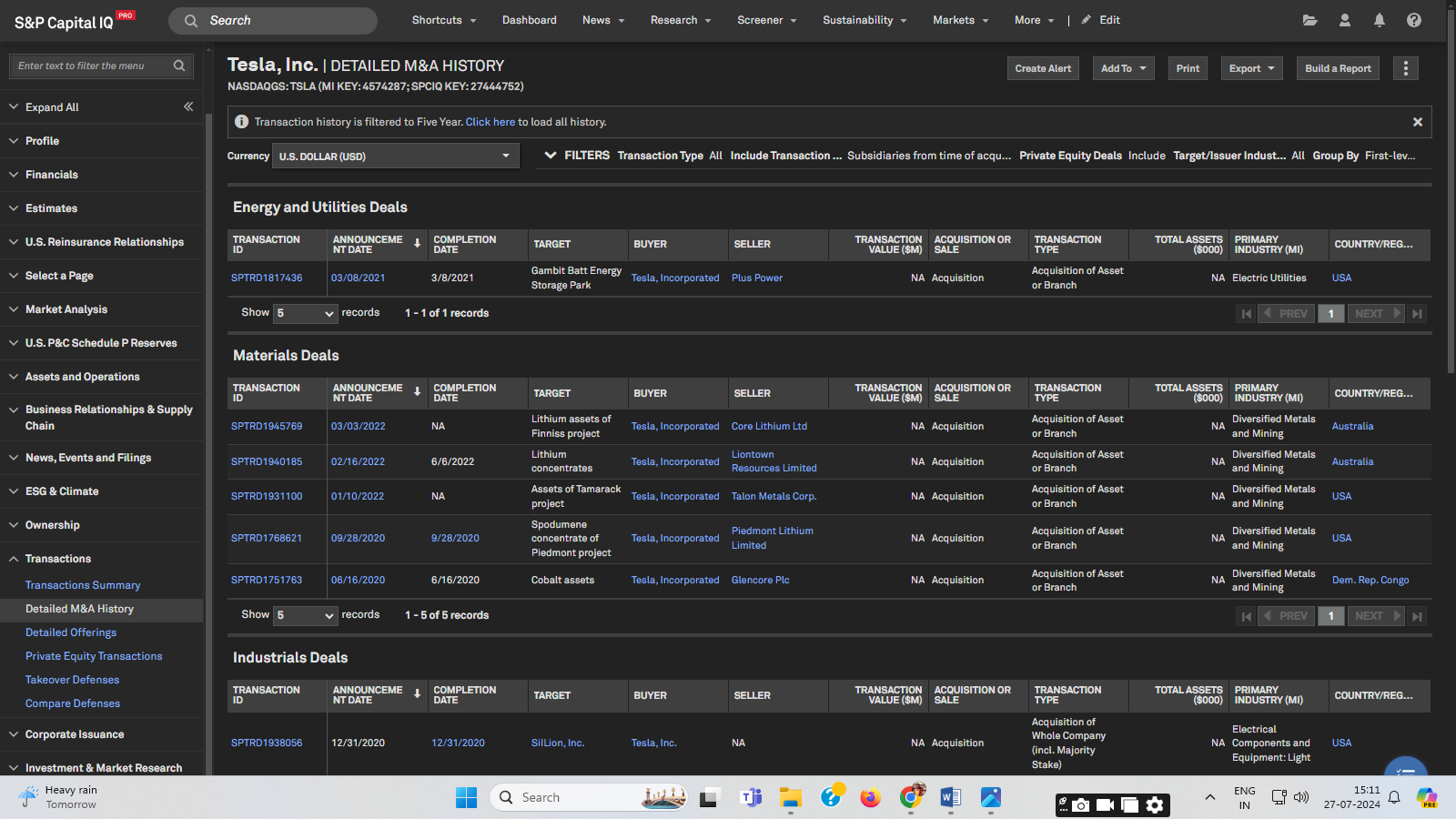The height and width of the screenshot is (819, 1456).
Task: Click the top Search input field
Action: click(x=273, y=21)
